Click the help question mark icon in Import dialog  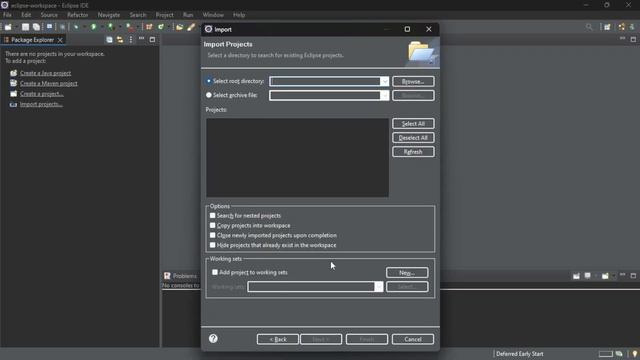point(213,338)
